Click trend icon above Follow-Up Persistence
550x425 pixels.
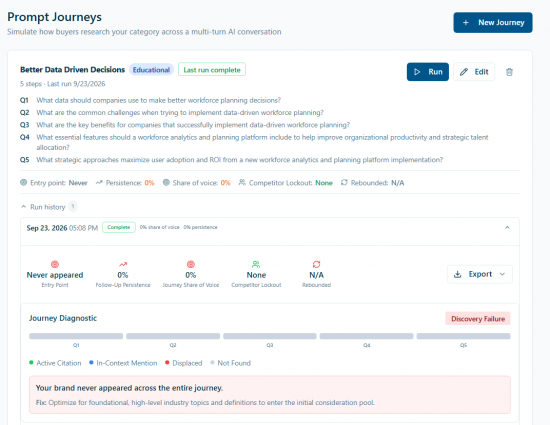(x=123, y=264)
